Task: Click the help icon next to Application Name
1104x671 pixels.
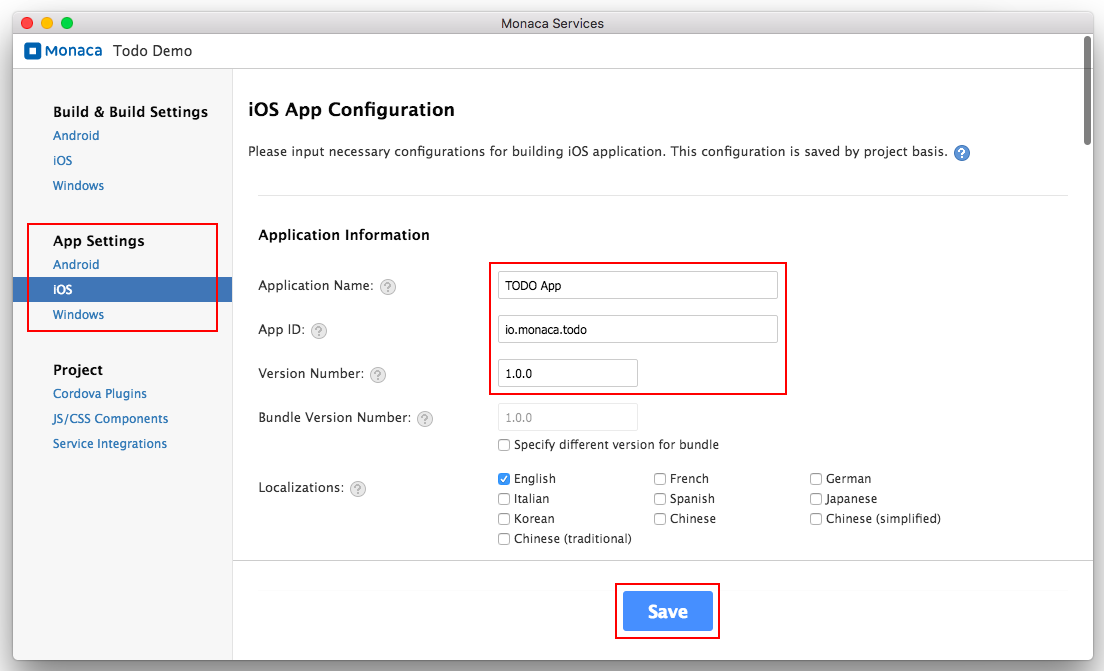Action: point(388,287)
